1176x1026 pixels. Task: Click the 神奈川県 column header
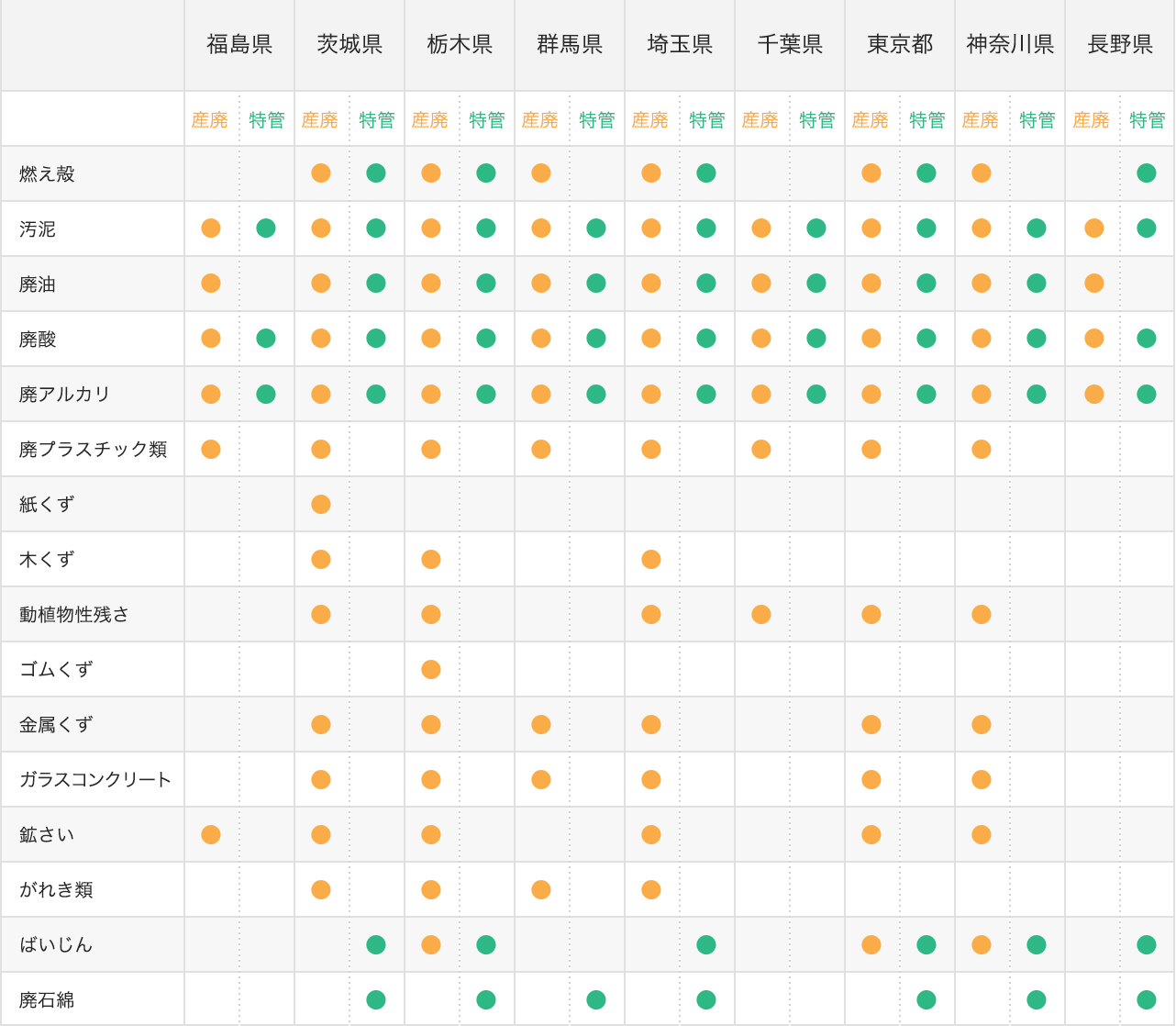tap(1010, 44)
